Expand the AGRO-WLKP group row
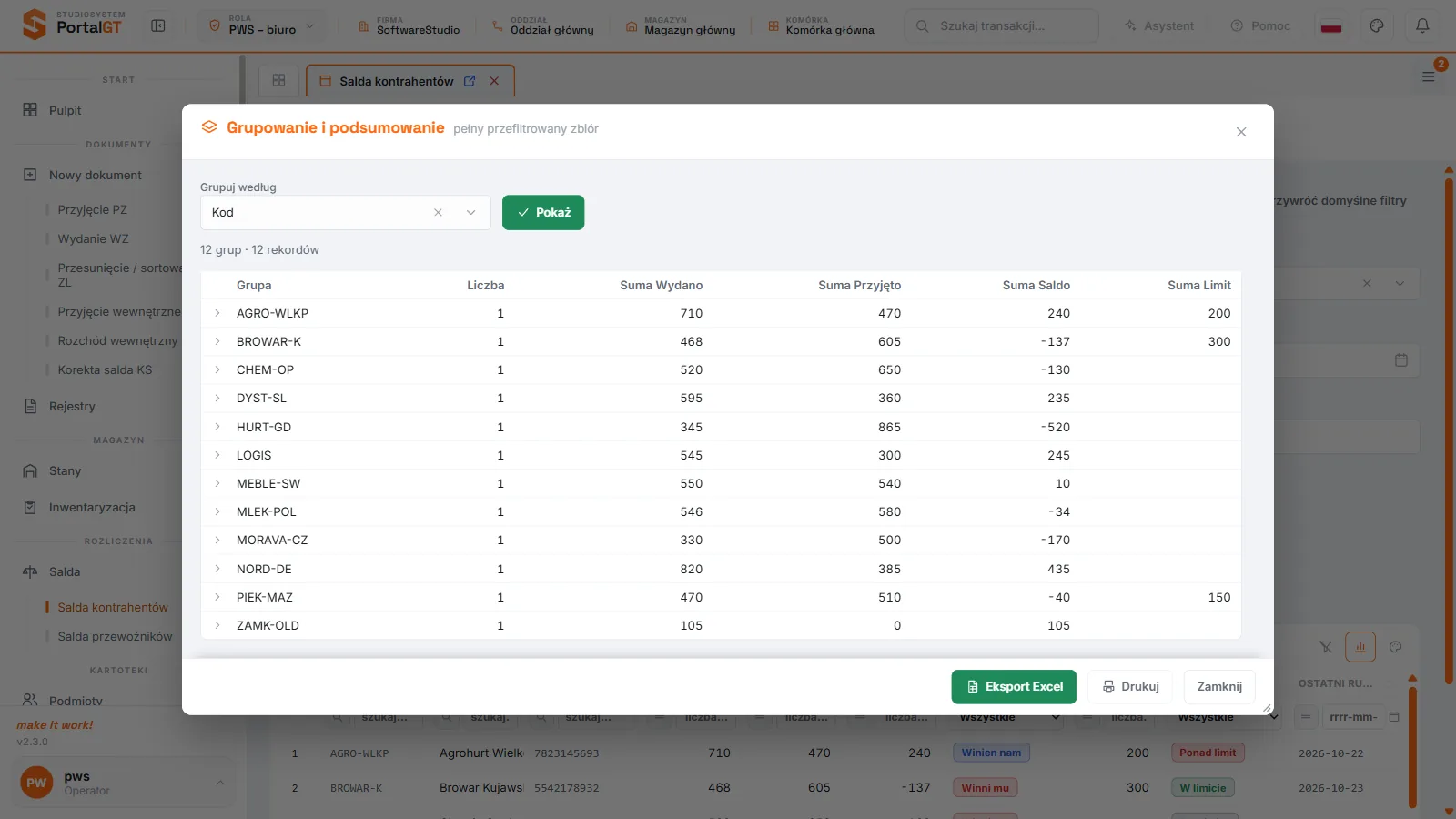Screen dimensions: 1456x819 [x=217, y=313]
